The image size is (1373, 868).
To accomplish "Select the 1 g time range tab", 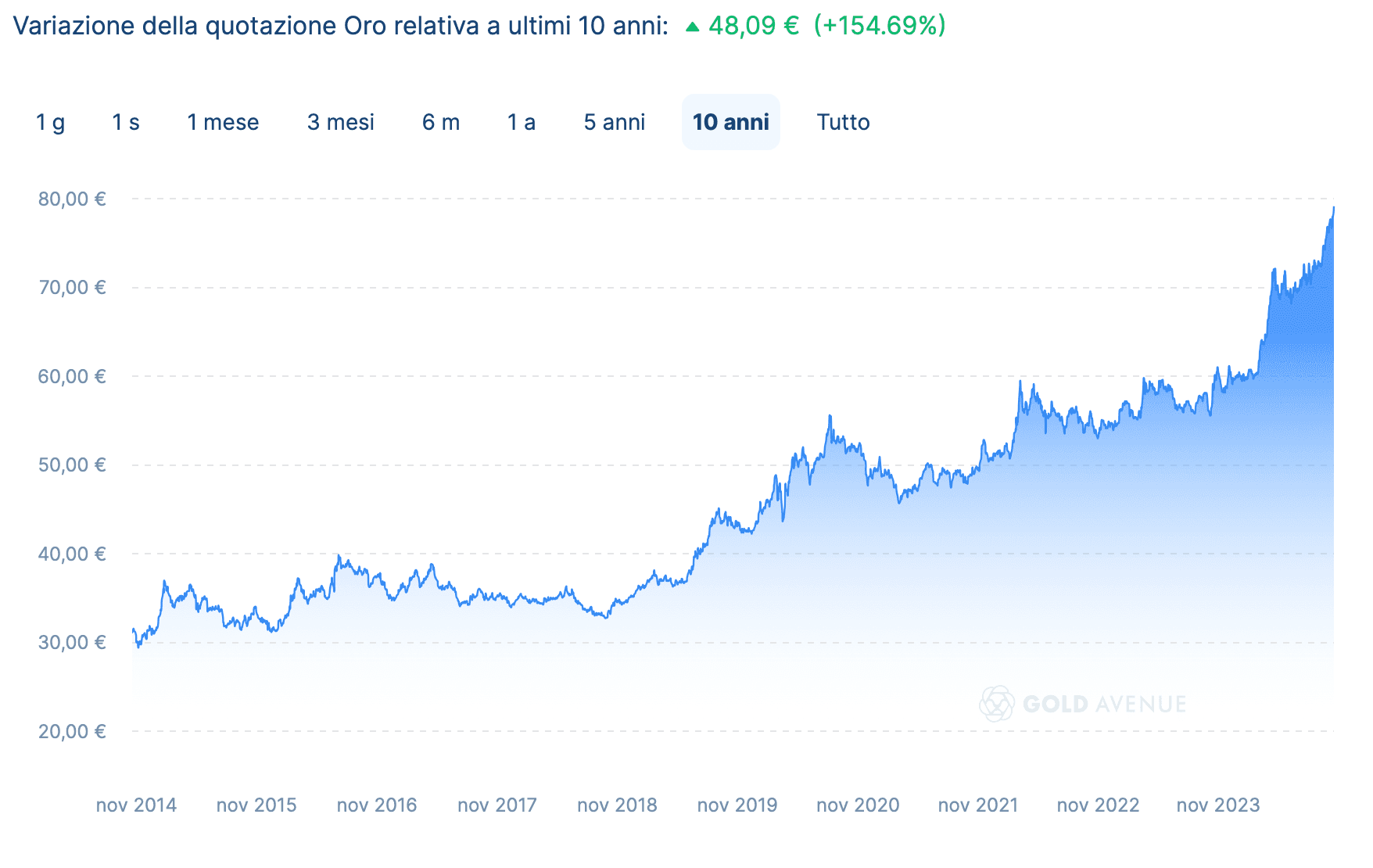I will (50, 122).
